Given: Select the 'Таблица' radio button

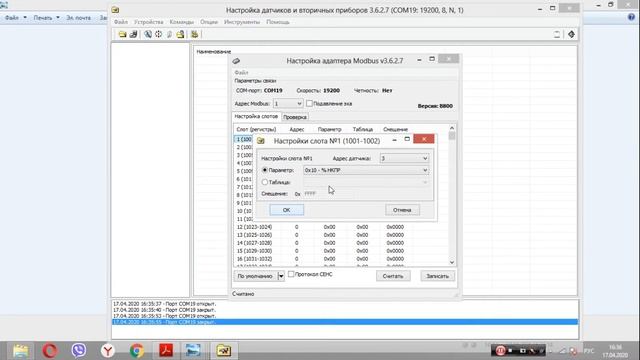Looking at the screenshot, I should [x=265, y=182].
